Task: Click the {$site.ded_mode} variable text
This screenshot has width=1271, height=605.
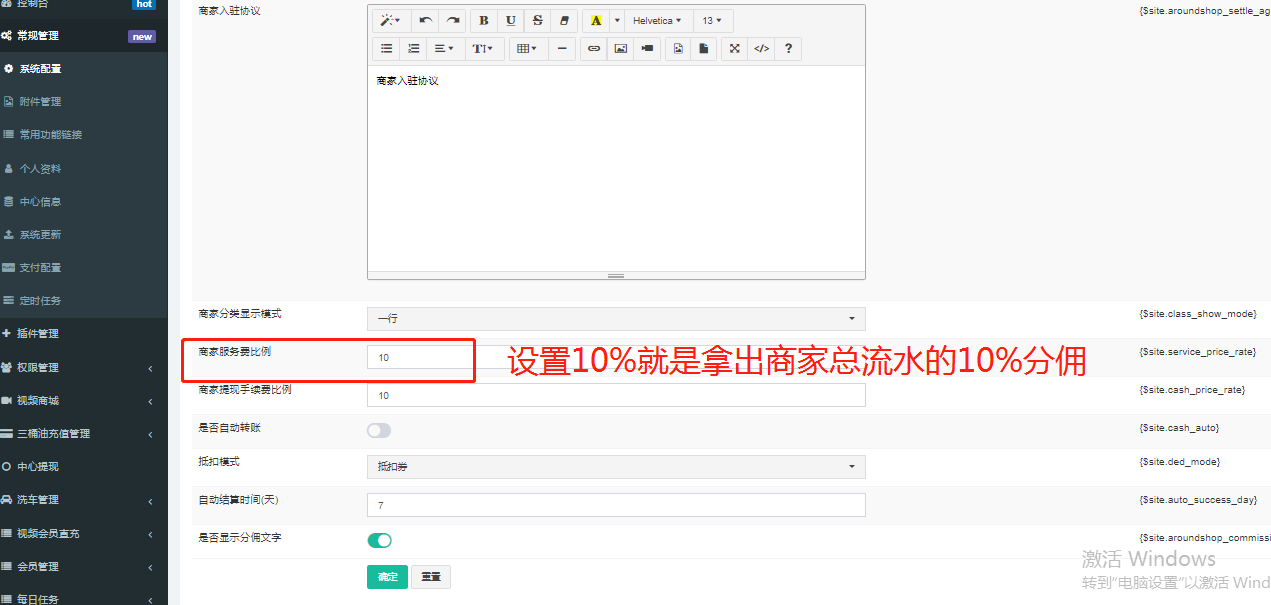Action: (x=1179, y=462)
